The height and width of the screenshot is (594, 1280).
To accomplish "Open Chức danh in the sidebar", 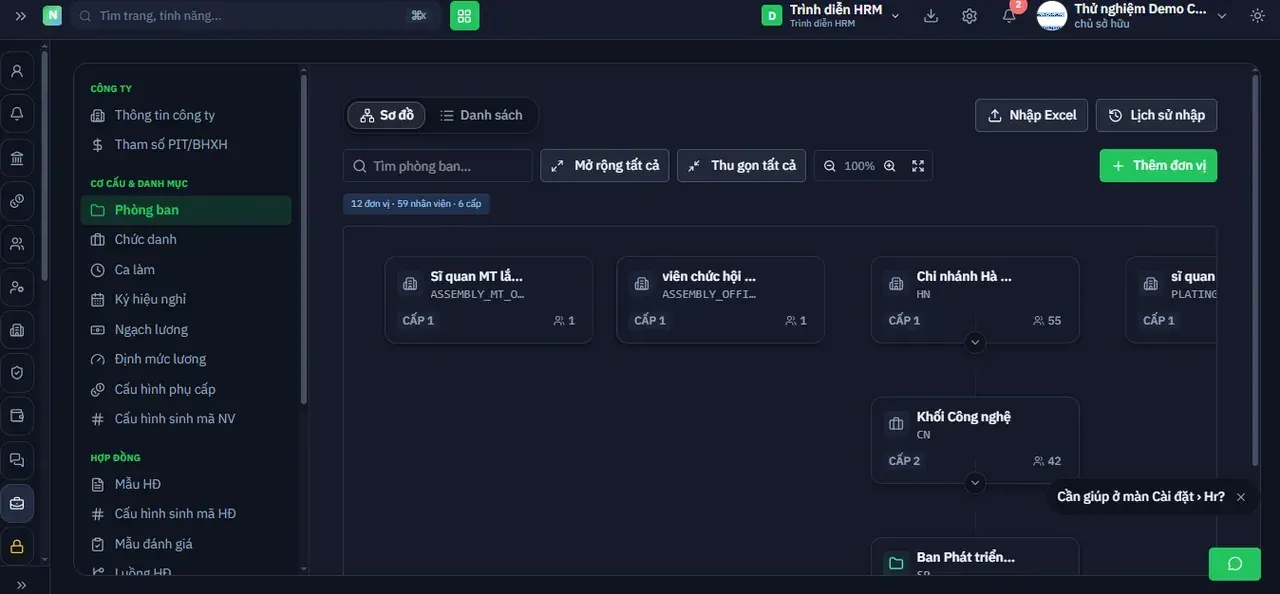I will (186, 240).
